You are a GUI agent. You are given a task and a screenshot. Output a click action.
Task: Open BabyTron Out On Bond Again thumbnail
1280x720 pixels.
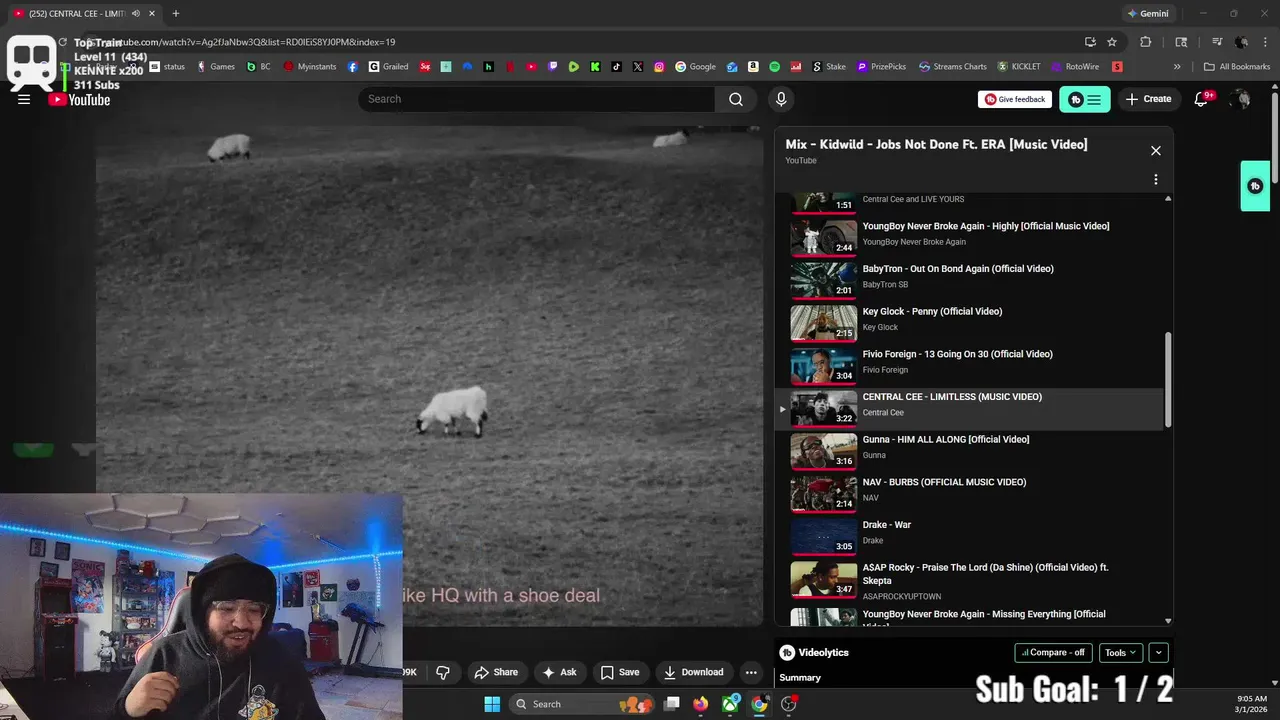coord(824,281)
